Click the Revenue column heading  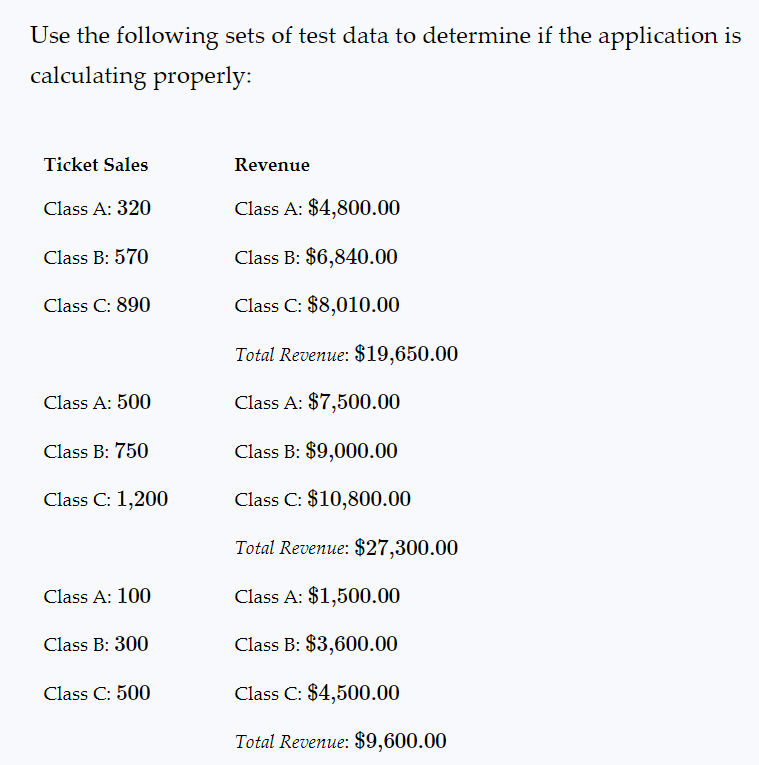coord(272,165)
